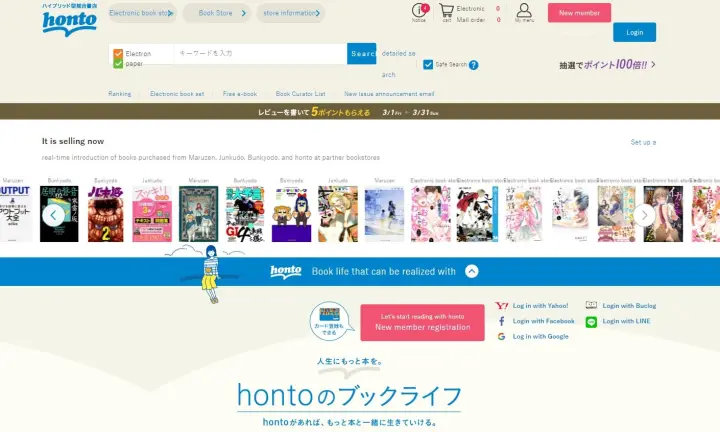This screenshot has width=720, height=432.
Task: Toggle the Safe Search checkbox
Action: (x=428, y=65)
